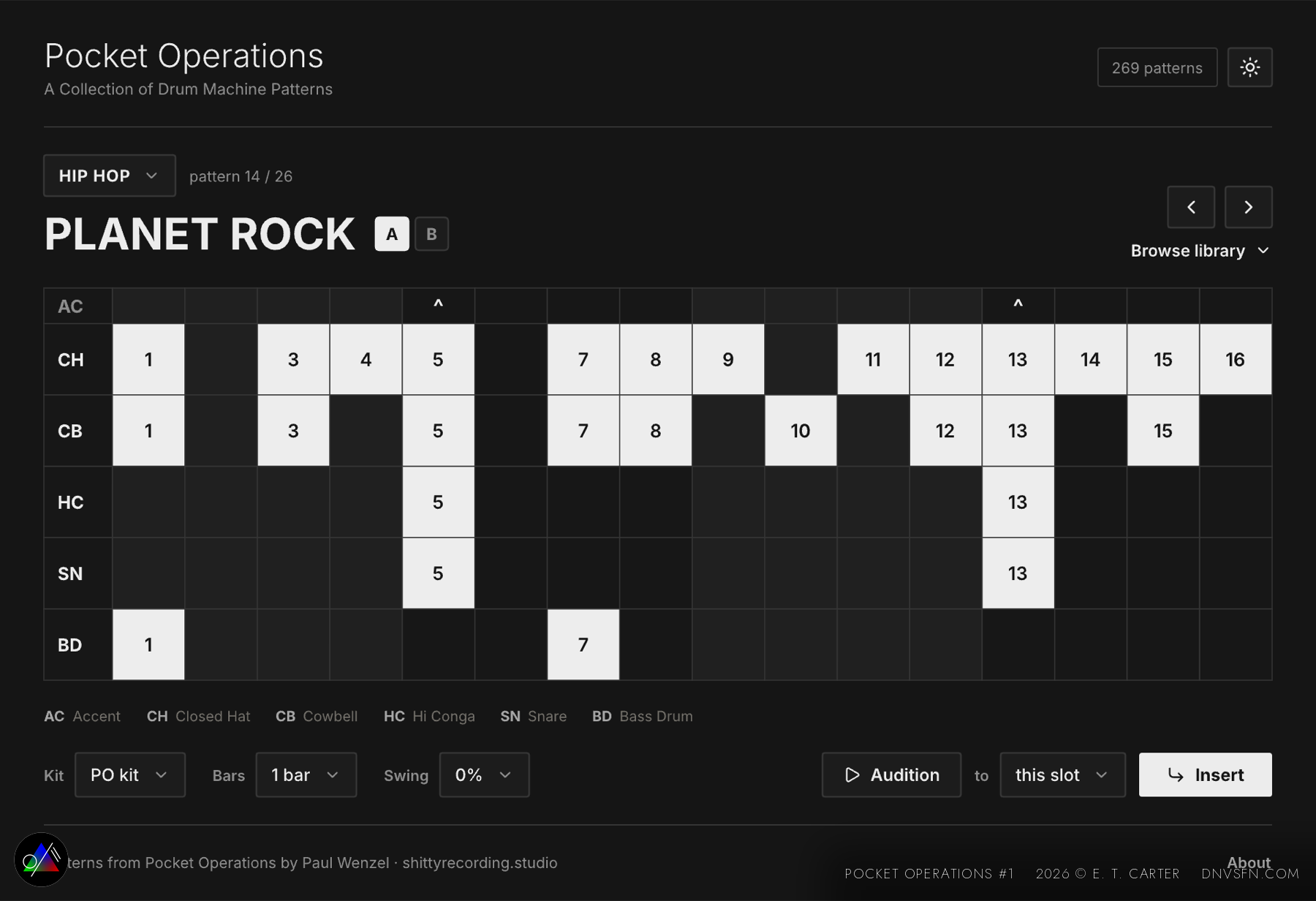The height and width of the screenshot is (901, 1316).
Task: Click the Hi Conga legend entry
Action: pyautogui.click(x=429, y=716)
